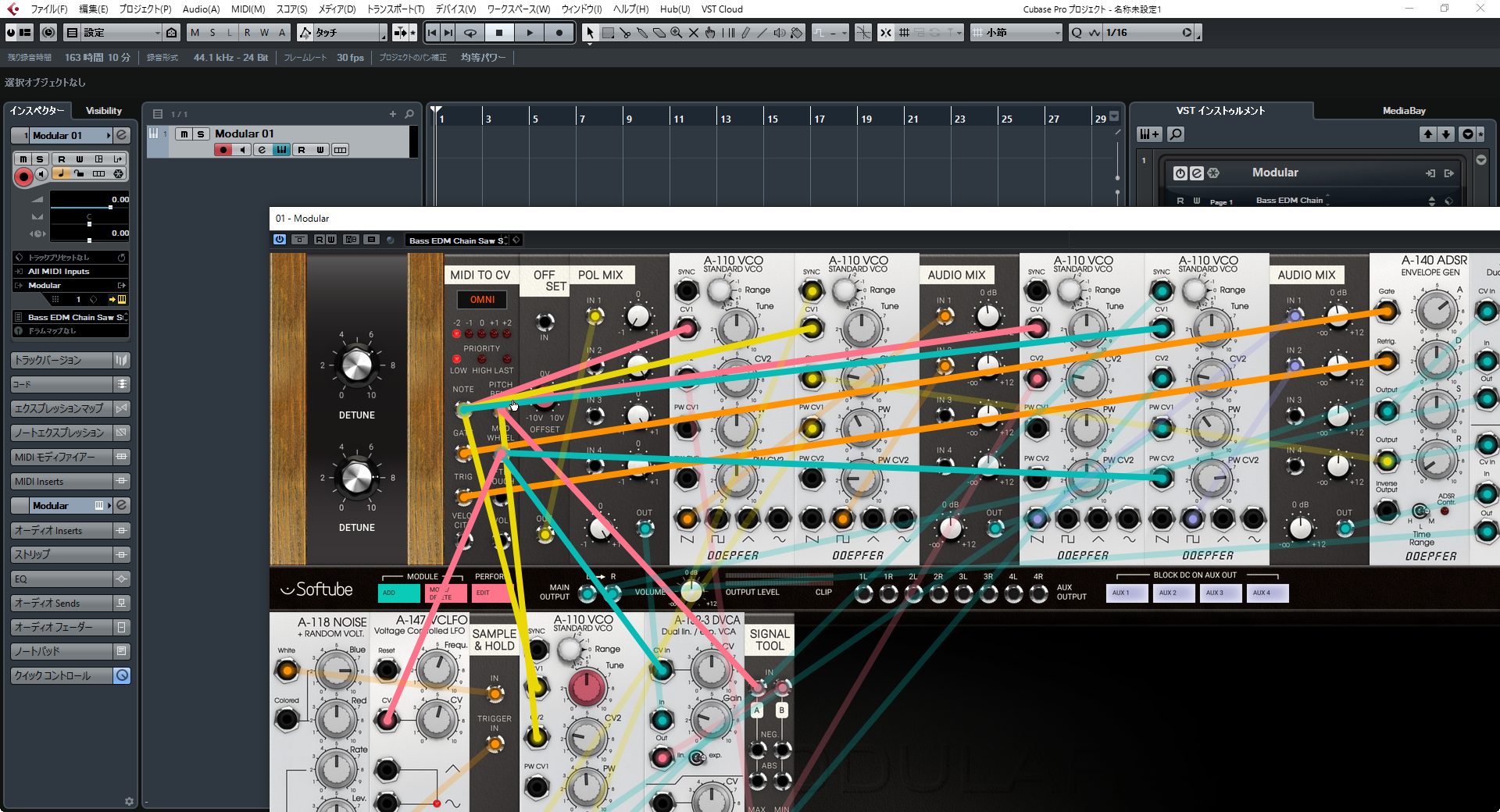Click the upper DETUNE knob
Screen dimensions: 1500x812
pyautogui.click(x=357, y=365)
